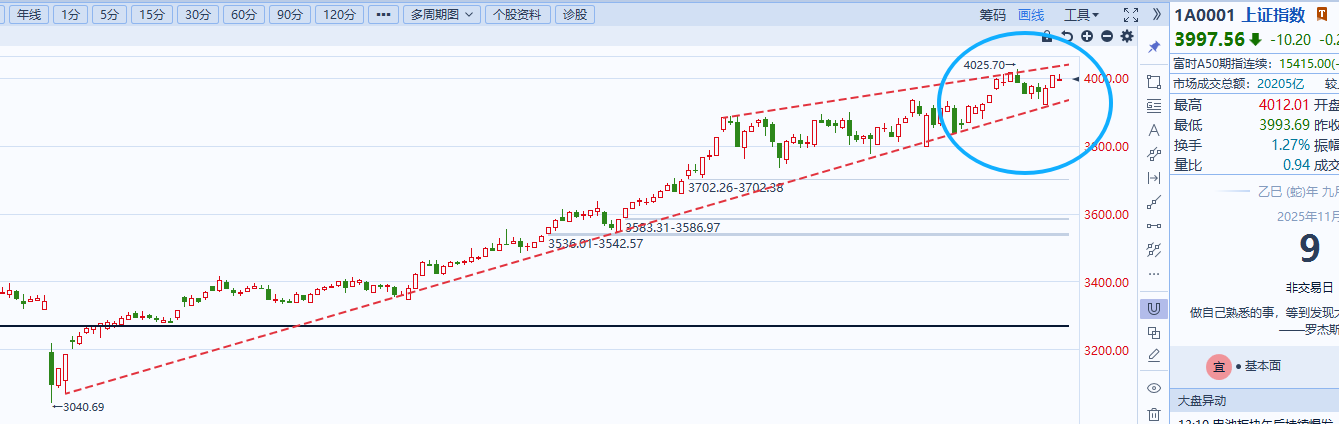Viewport: 1339px width, 424px height.
Task: Switch to 15分 period
Action: click(152, 14)
